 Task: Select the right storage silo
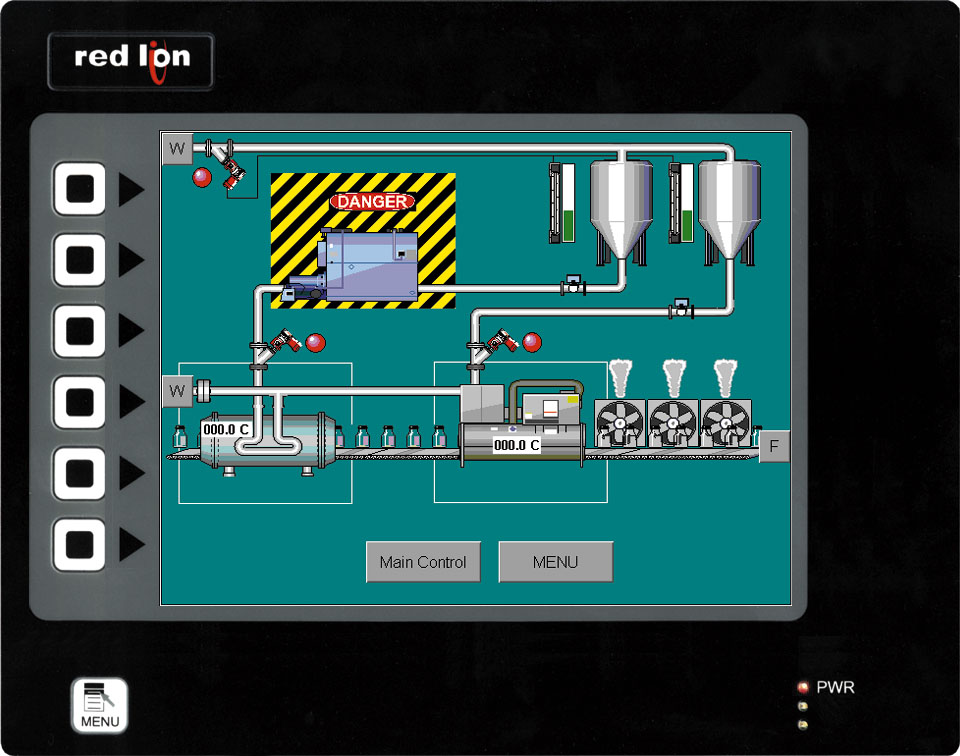pos(730,211)
